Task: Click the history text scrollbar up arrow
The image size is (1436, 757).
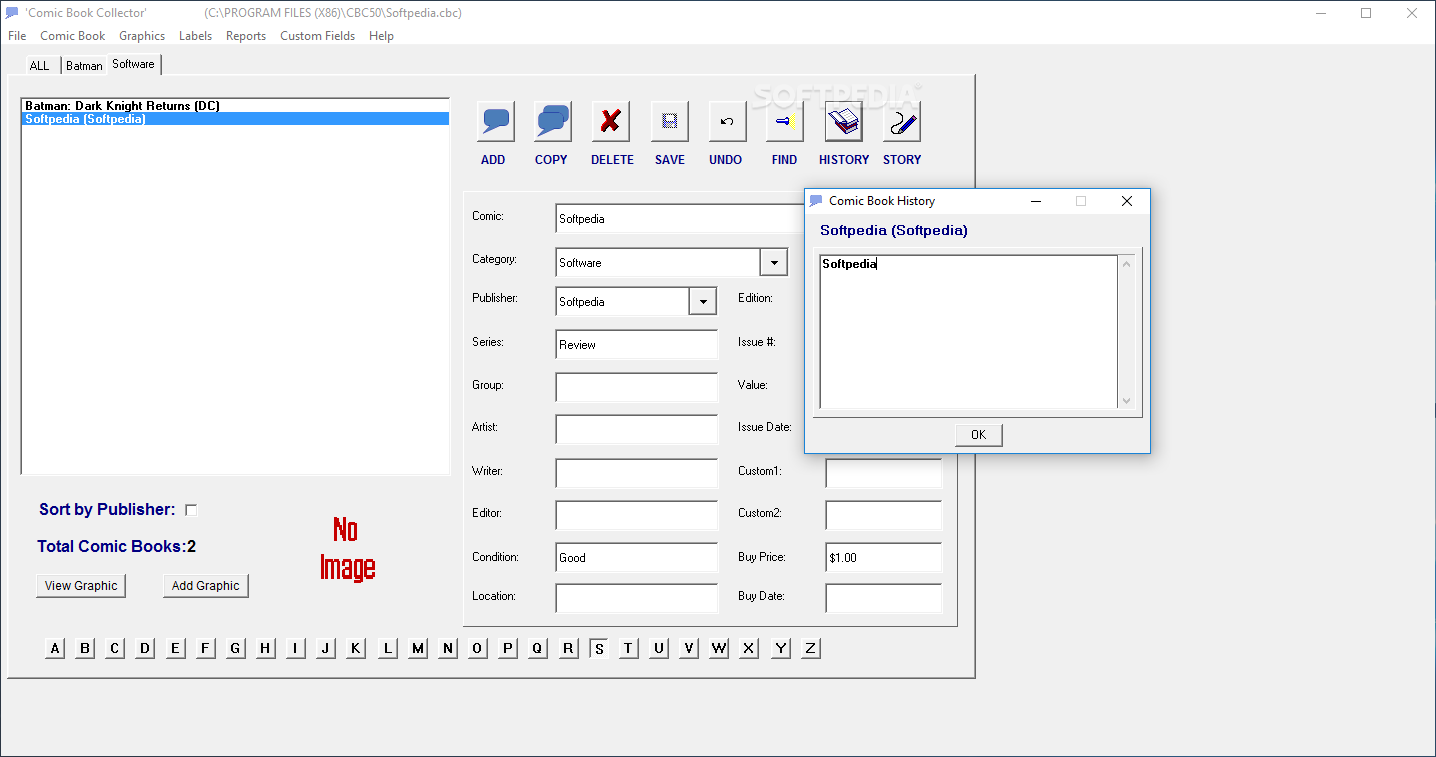Action: point(1126,265)
